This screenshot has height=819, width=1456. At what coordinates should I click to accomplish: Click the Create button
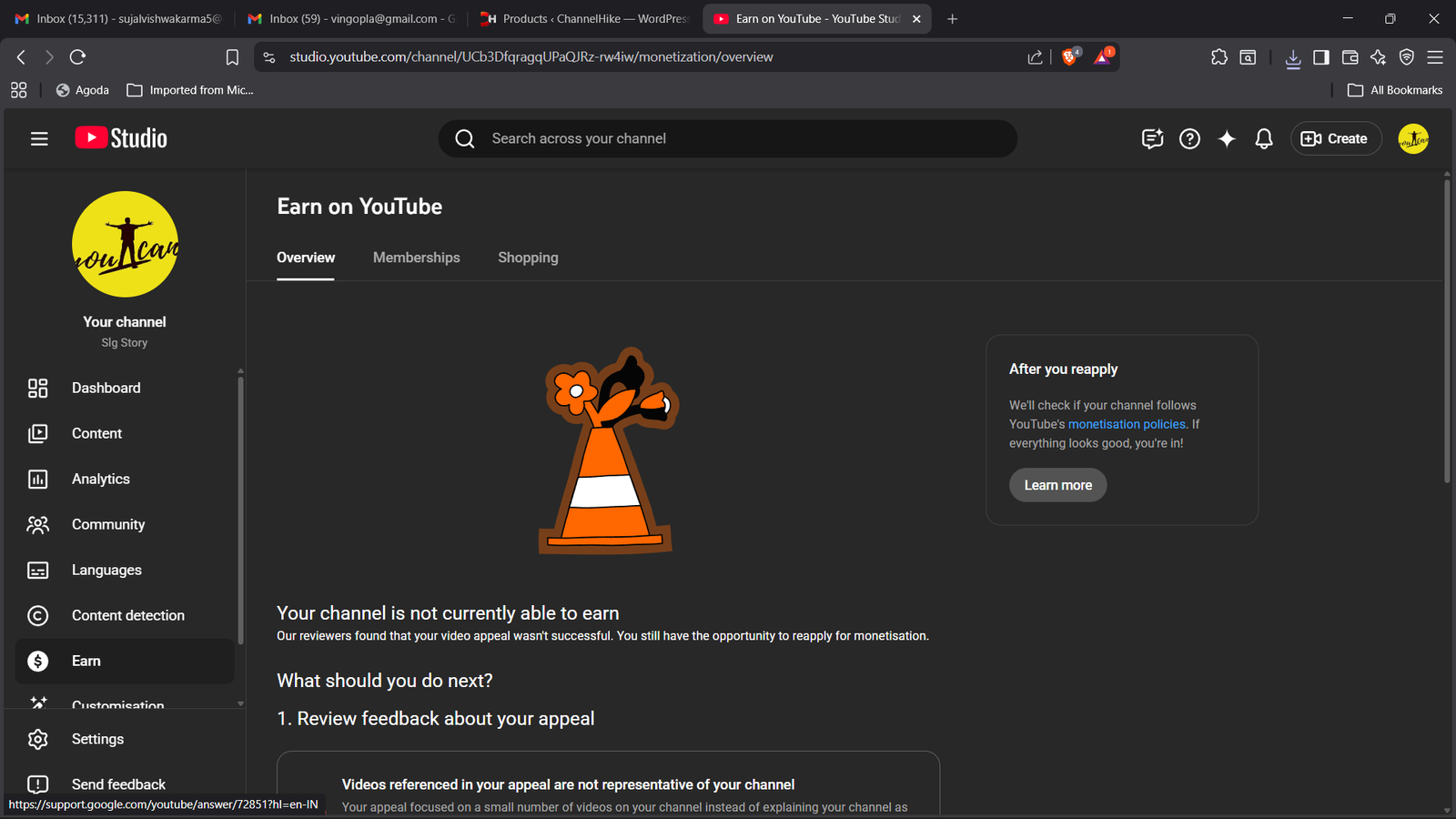click(x=1335, y=138)
